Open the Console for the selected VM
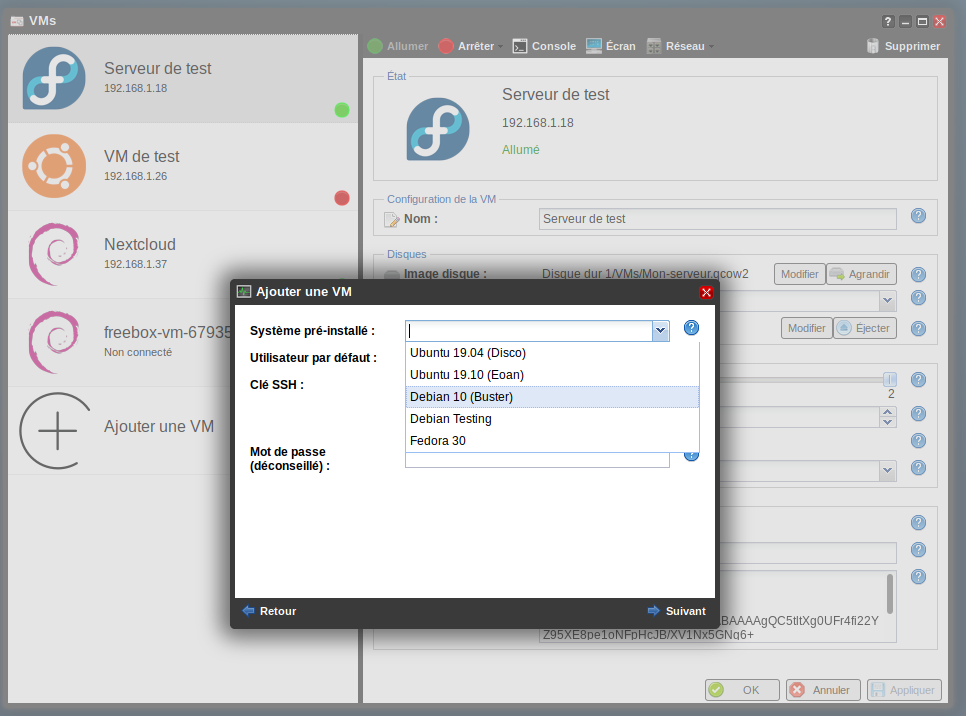 pyautogui.click(x=543, y=45)
